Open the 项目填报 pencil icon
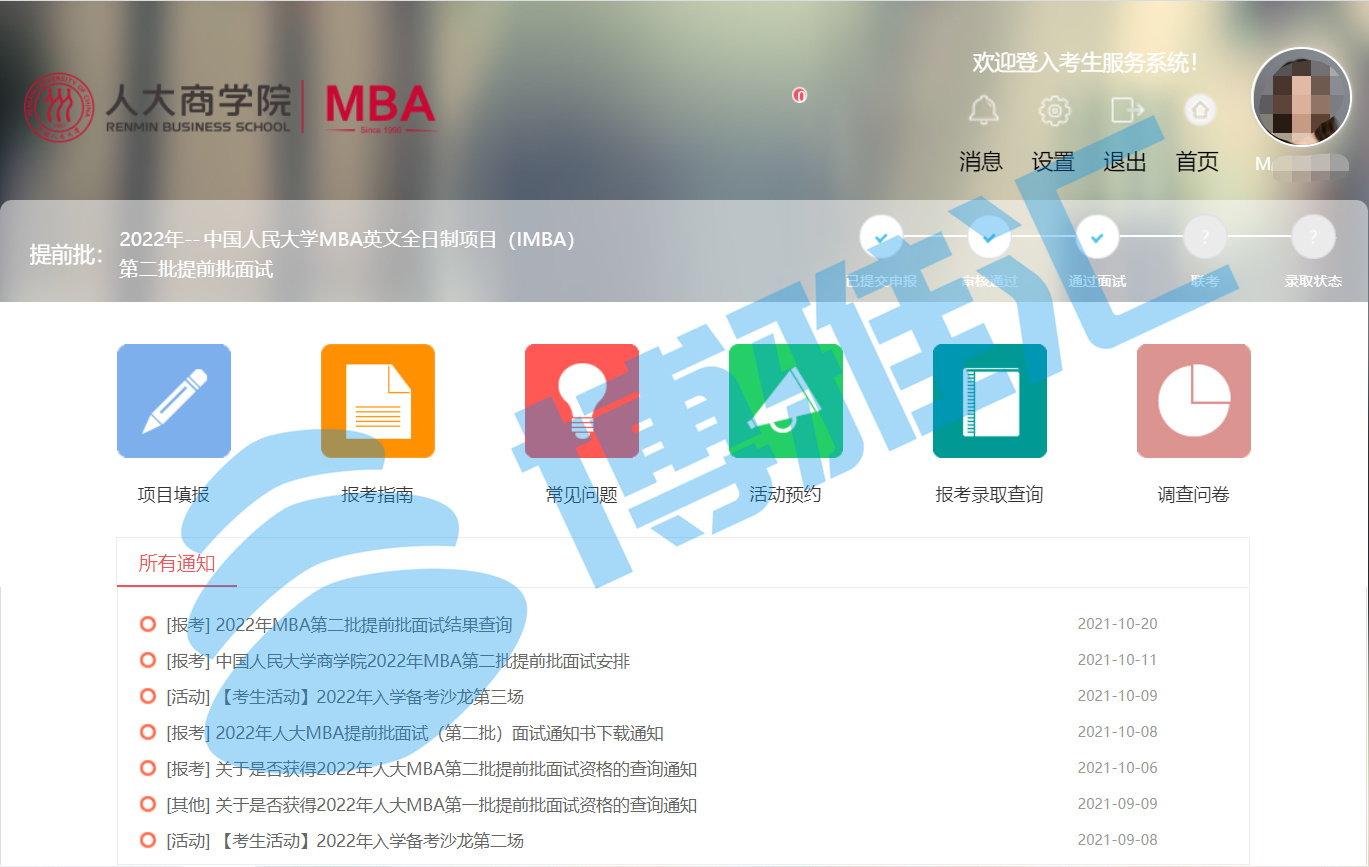 (174, 401)
